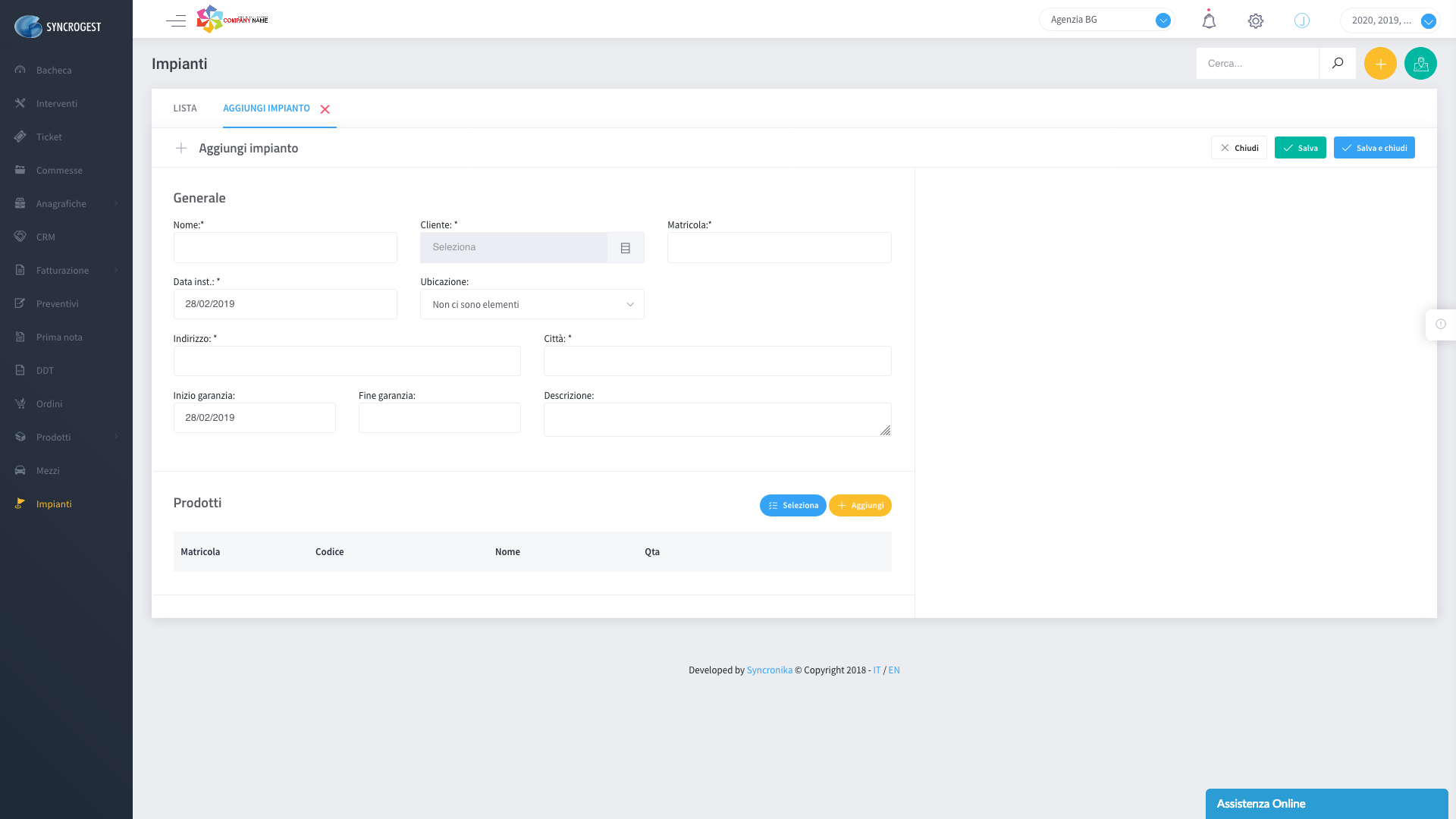The height and width of the screenshot is (819, 1456).
Task: Click the CRM handshake icon
Action: pyautogui.click(x=20, y=237)
